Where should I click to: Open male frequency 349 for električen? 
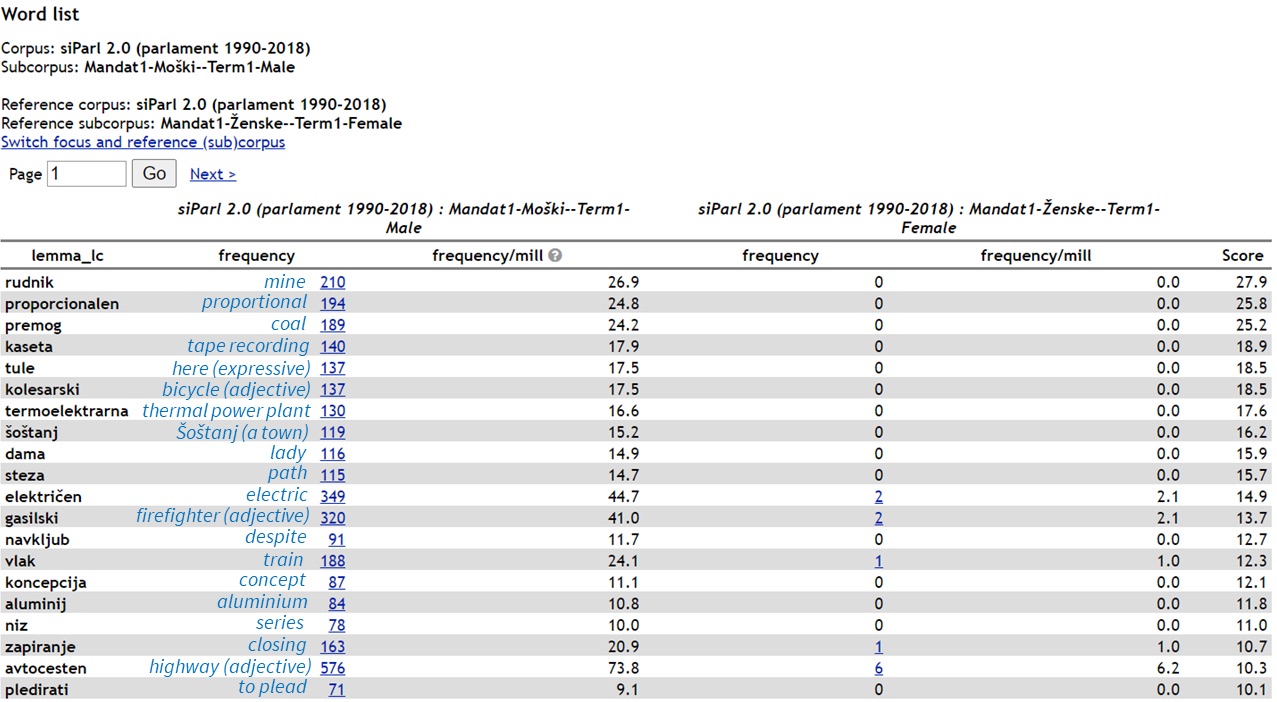[332, 496]
